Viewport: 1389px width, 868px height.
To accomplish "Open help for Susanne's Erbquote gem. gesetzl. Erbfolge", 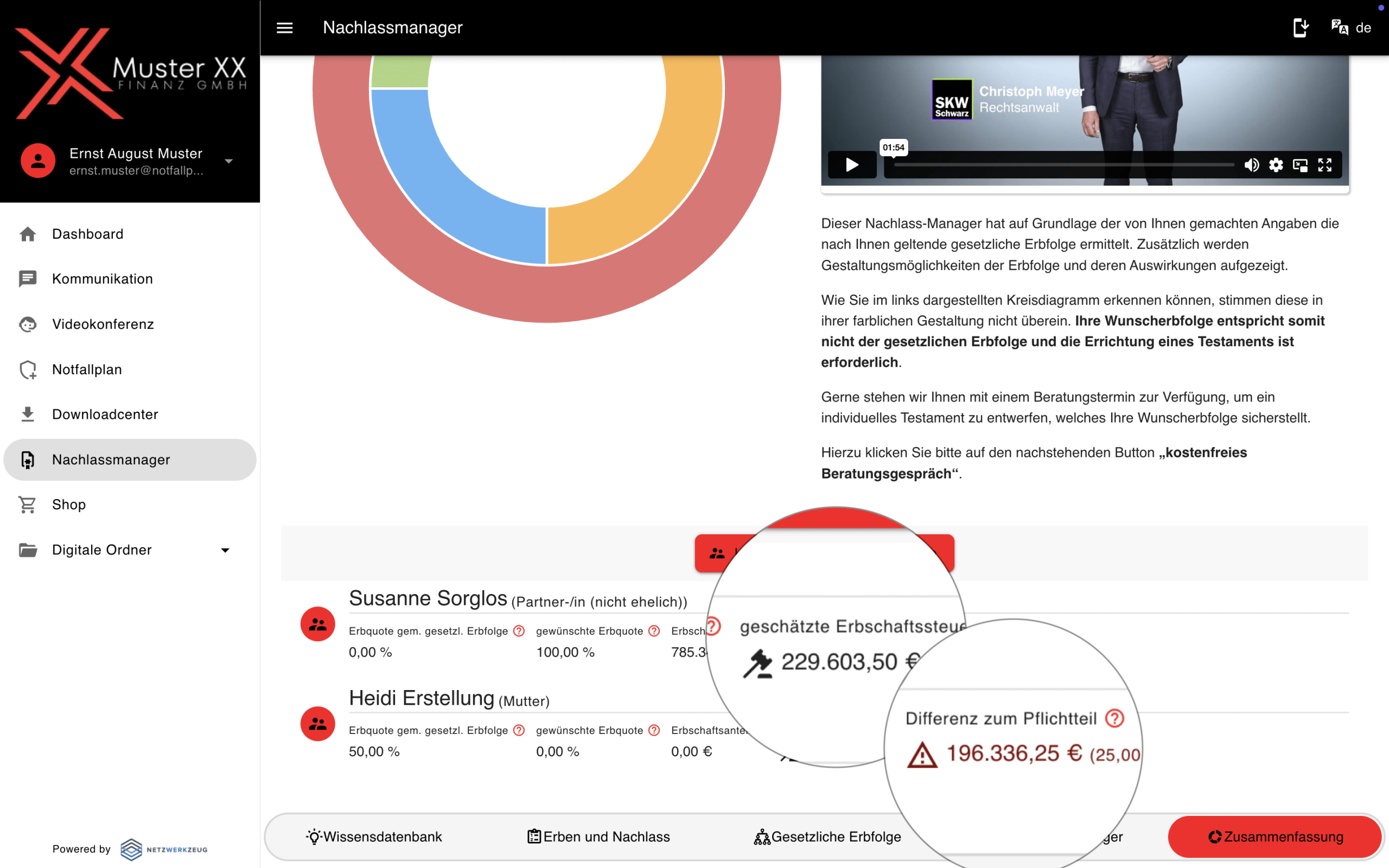I will tap(519, 631).
